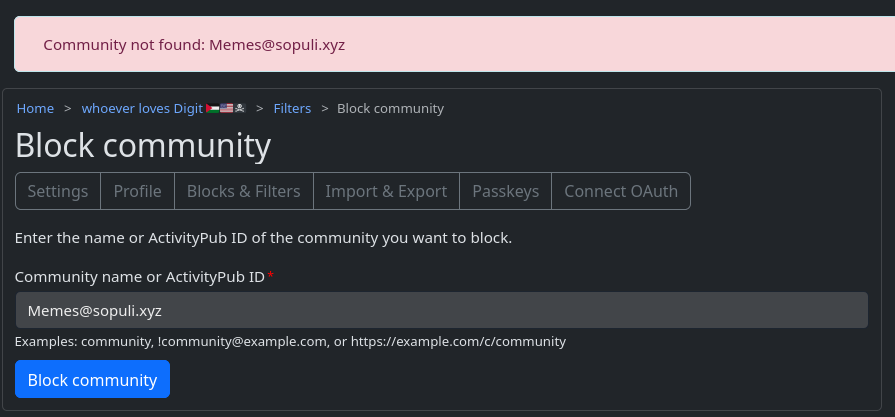Focus the community name input field

tap(441, 310)
